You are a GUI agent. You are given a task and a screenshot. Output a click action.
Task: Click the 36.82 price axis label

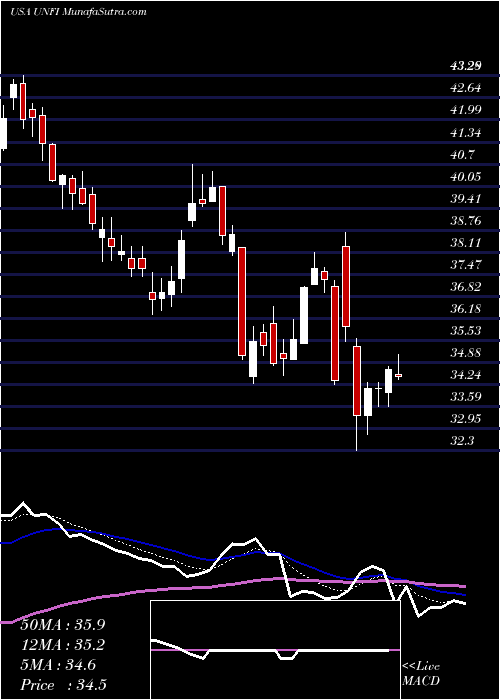465,287
